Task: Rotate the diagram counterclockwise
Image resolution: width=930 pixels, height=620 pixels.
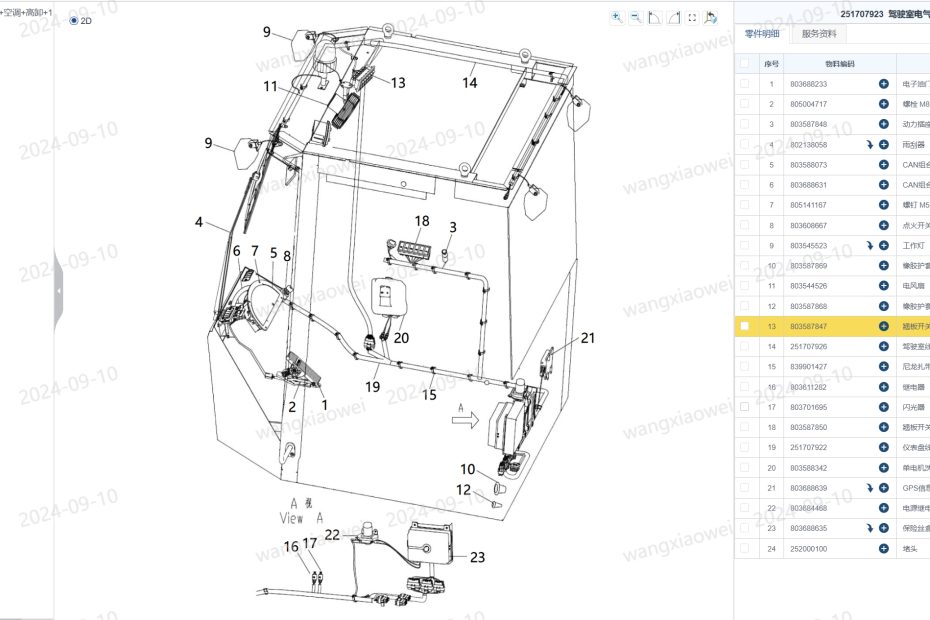Action: [x=654, y=17]
